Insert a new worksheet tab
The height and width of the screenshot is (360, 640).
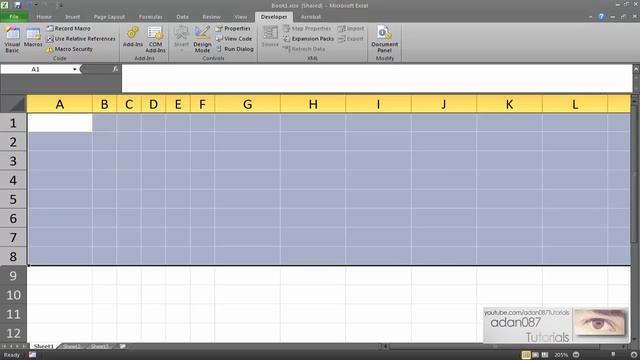pos(123,346)
